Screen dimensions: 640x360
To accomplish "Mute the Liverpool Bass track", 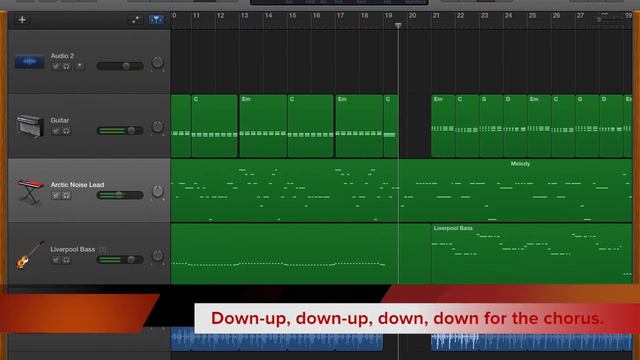I will [56, 260].
